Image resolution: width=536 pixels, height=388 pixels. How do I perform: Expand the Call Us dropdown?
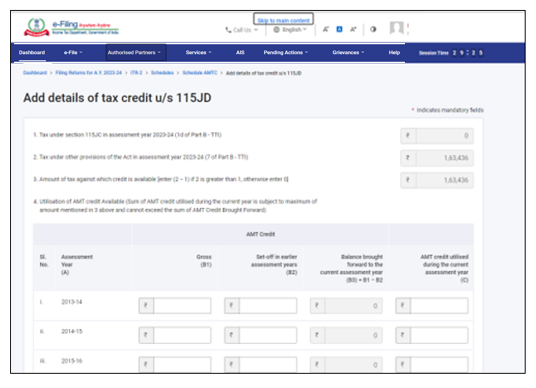(241, 30)
